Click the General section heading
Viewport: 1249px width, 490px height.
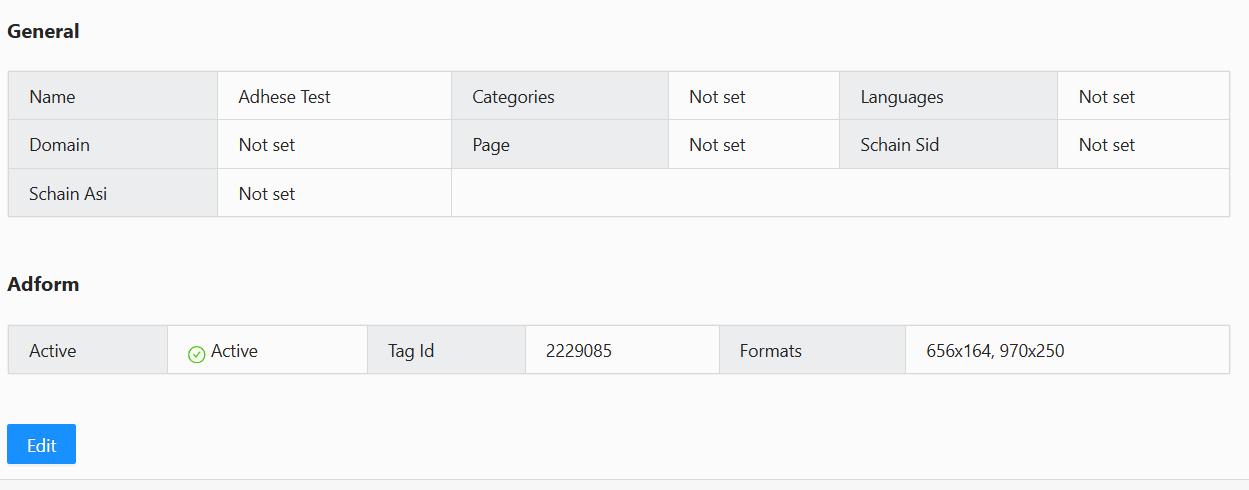click(x=43, y=31)
